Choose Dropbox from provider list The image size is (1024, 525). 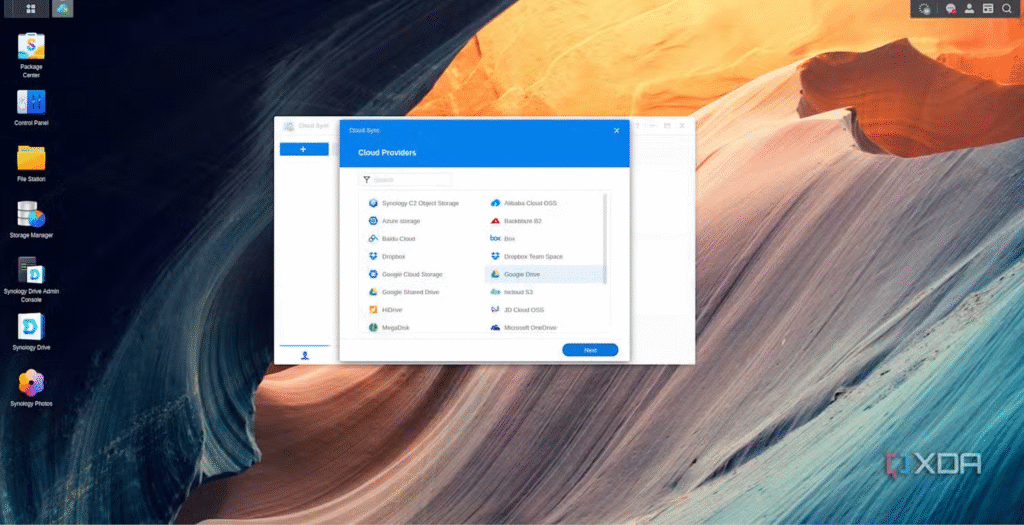[393, 256]
